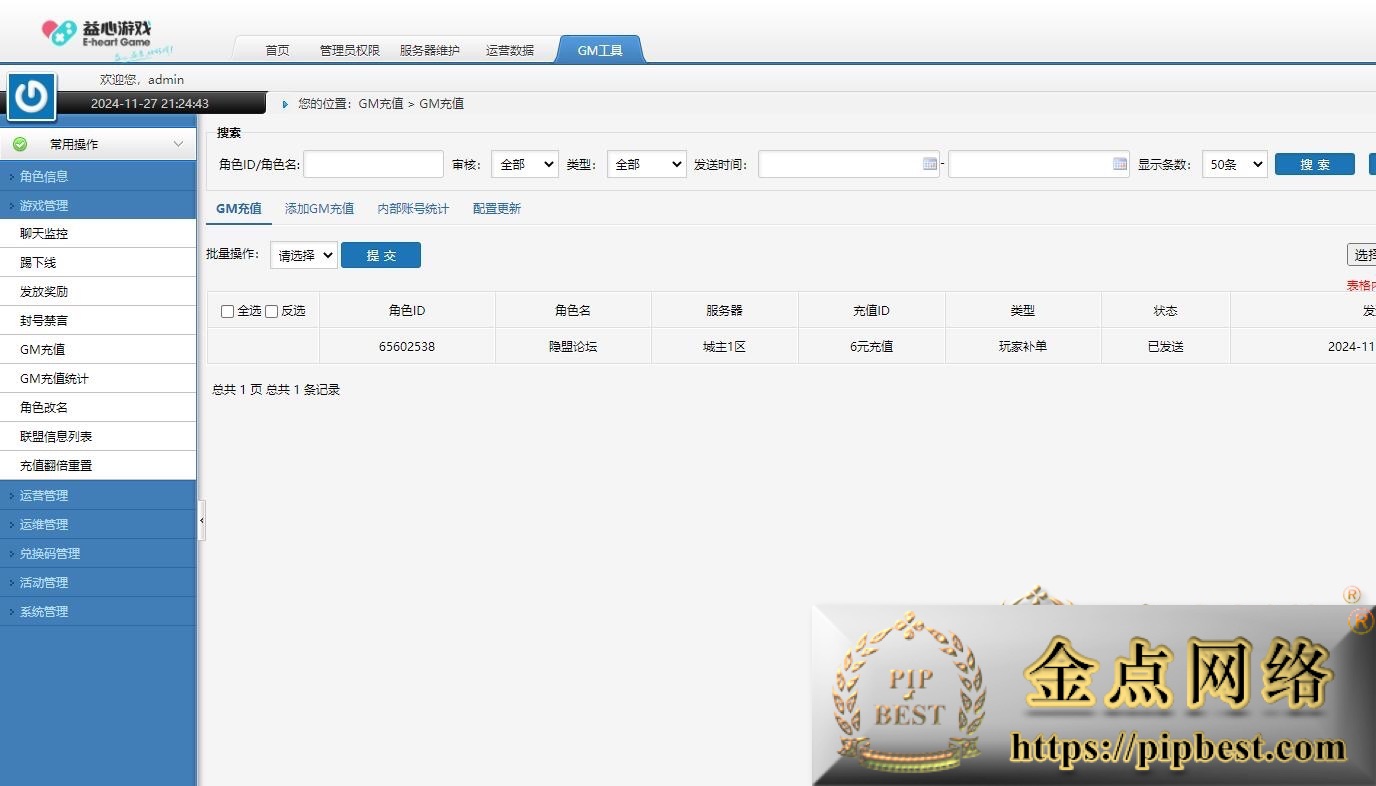Open 发放奖励 in sidebar

(98, 291)
